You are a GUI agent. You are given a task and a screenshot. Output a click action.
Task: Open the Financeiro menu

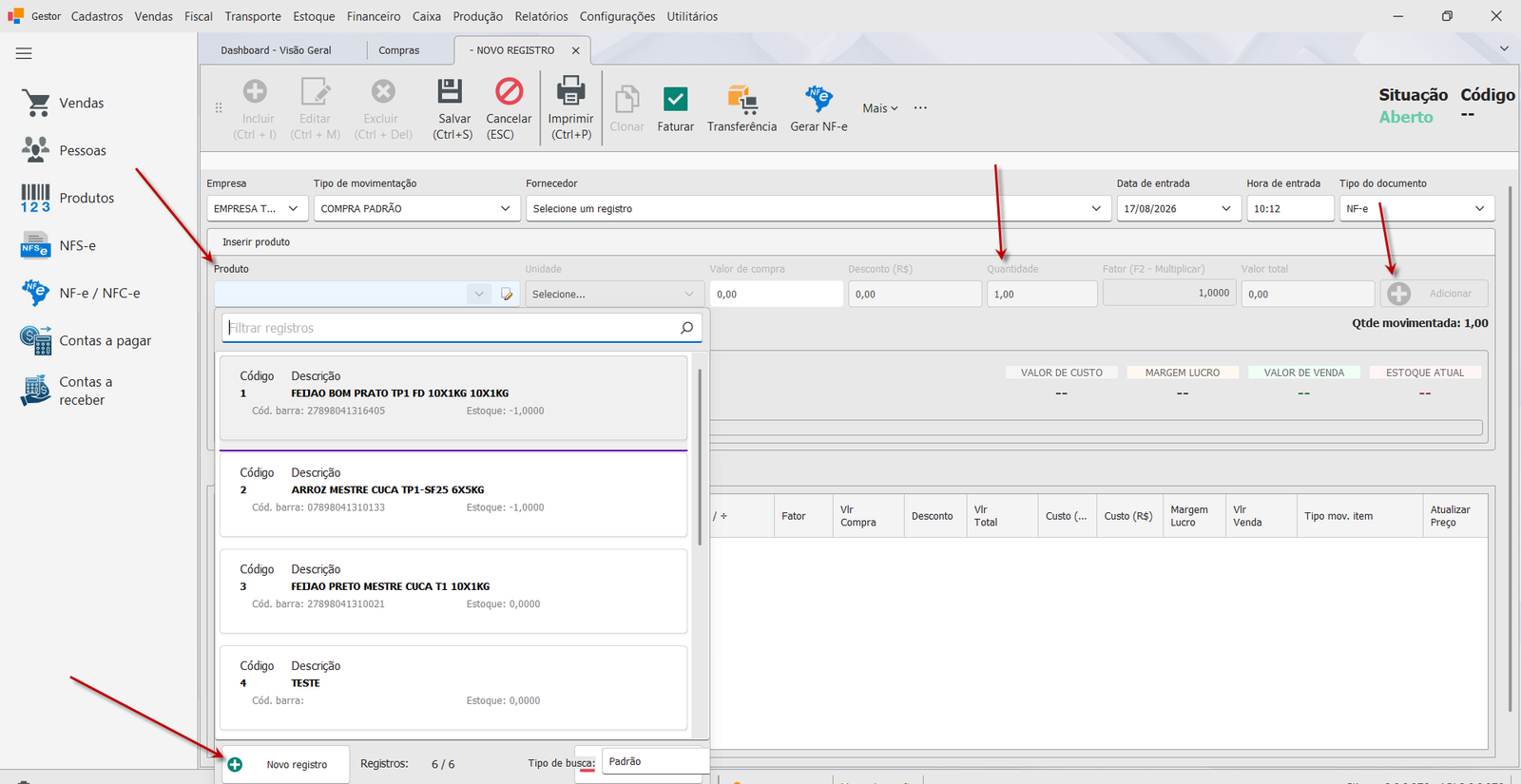374,16
